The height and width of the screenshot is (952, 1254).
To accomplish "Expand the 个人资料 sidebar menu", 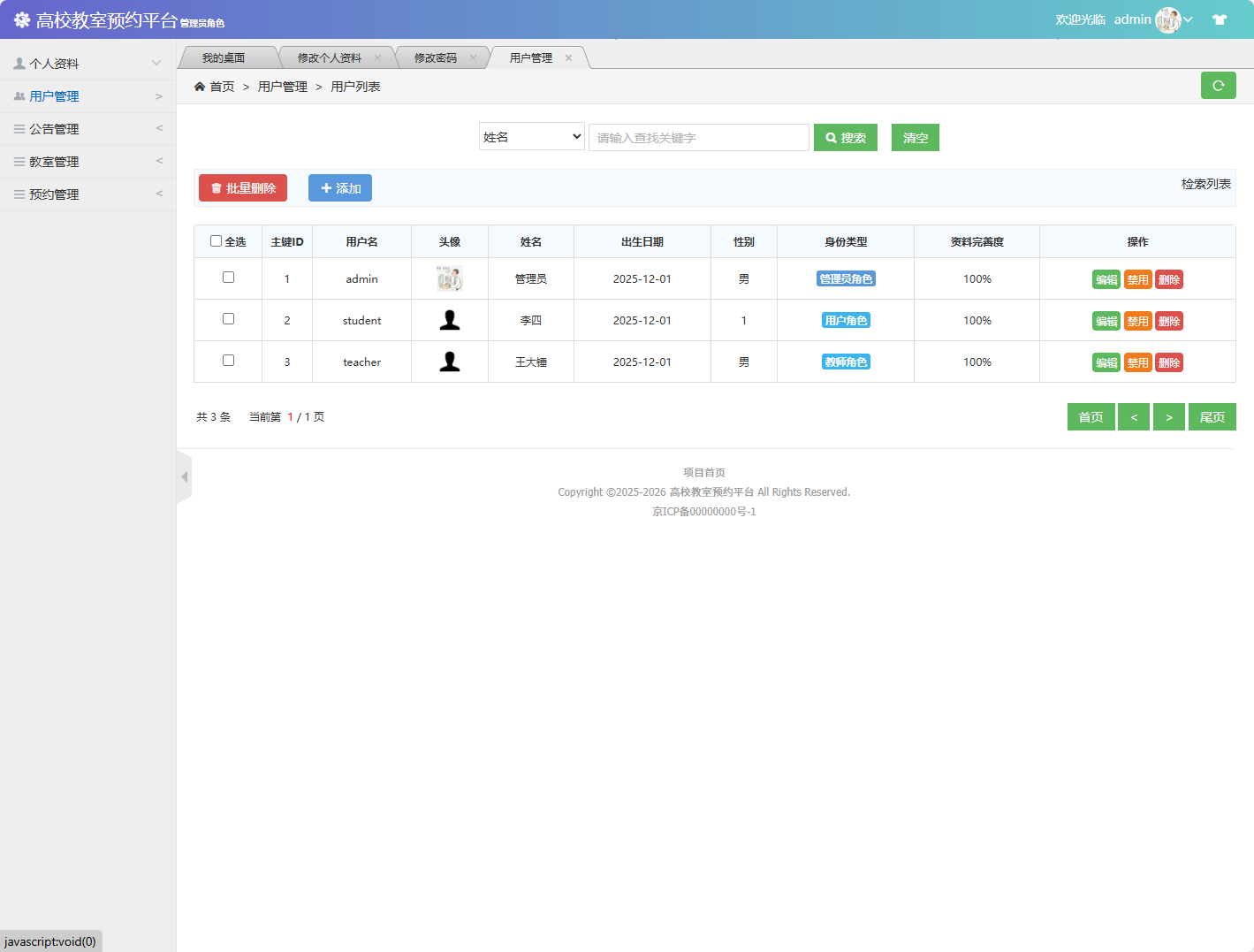I will click(87, 64).
